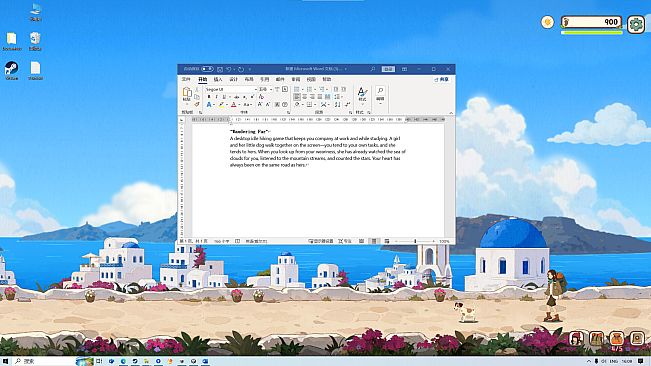This screenshot has width=651, height=366.
Task: Click the Focus mode button in status bar
Action: click(345, 241)
